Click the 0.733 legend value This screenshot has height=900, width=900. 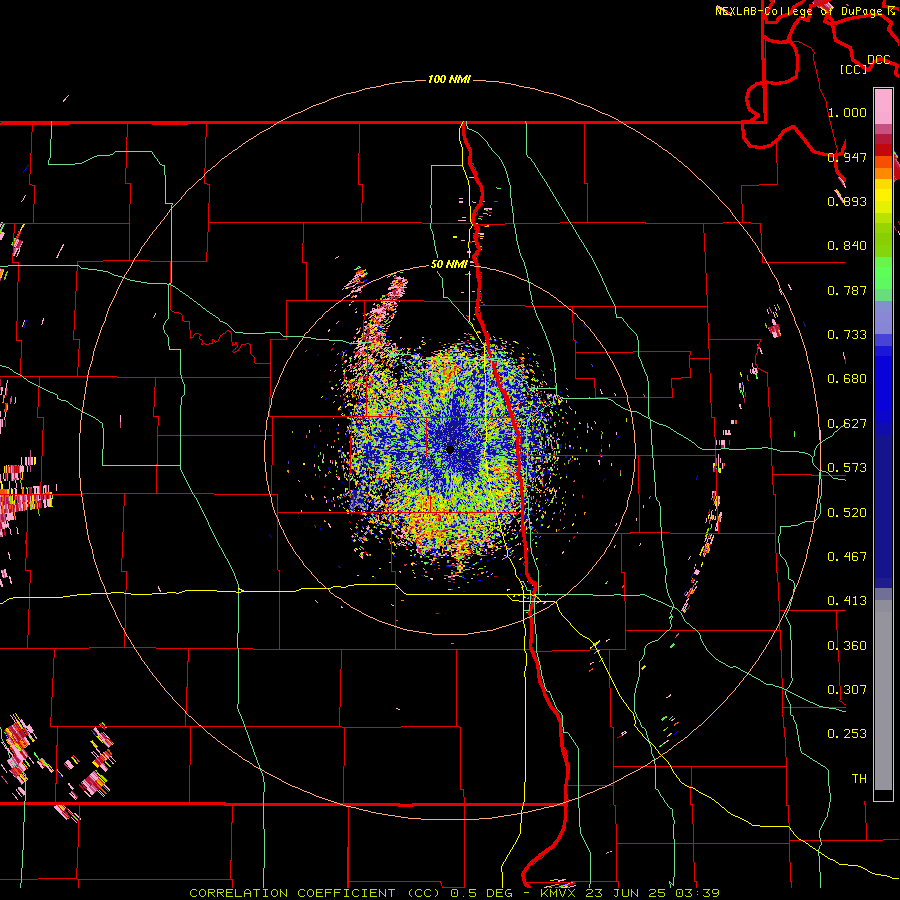coord(847,334)
